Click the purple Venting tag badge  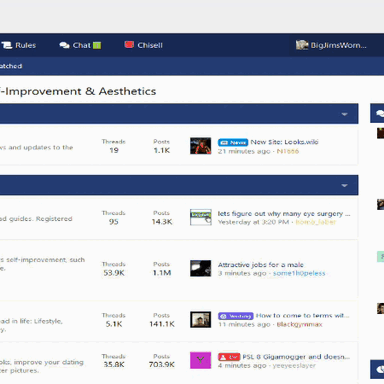(x=236, y=316)
